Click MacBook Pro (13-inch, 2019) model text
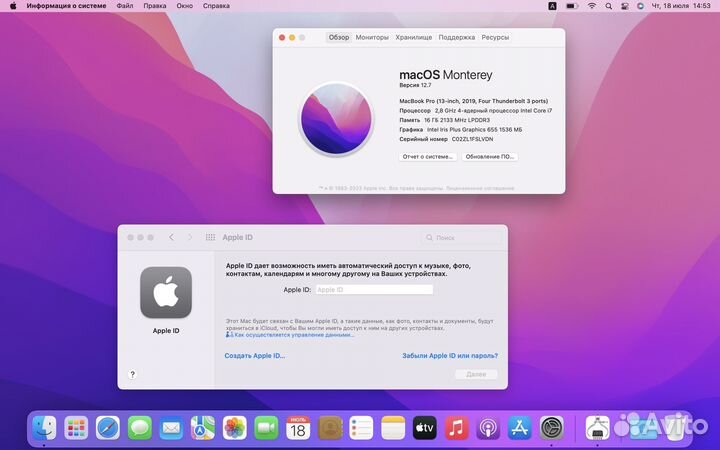The height and width of the screenshot is (450, 720). click(473, 101)
